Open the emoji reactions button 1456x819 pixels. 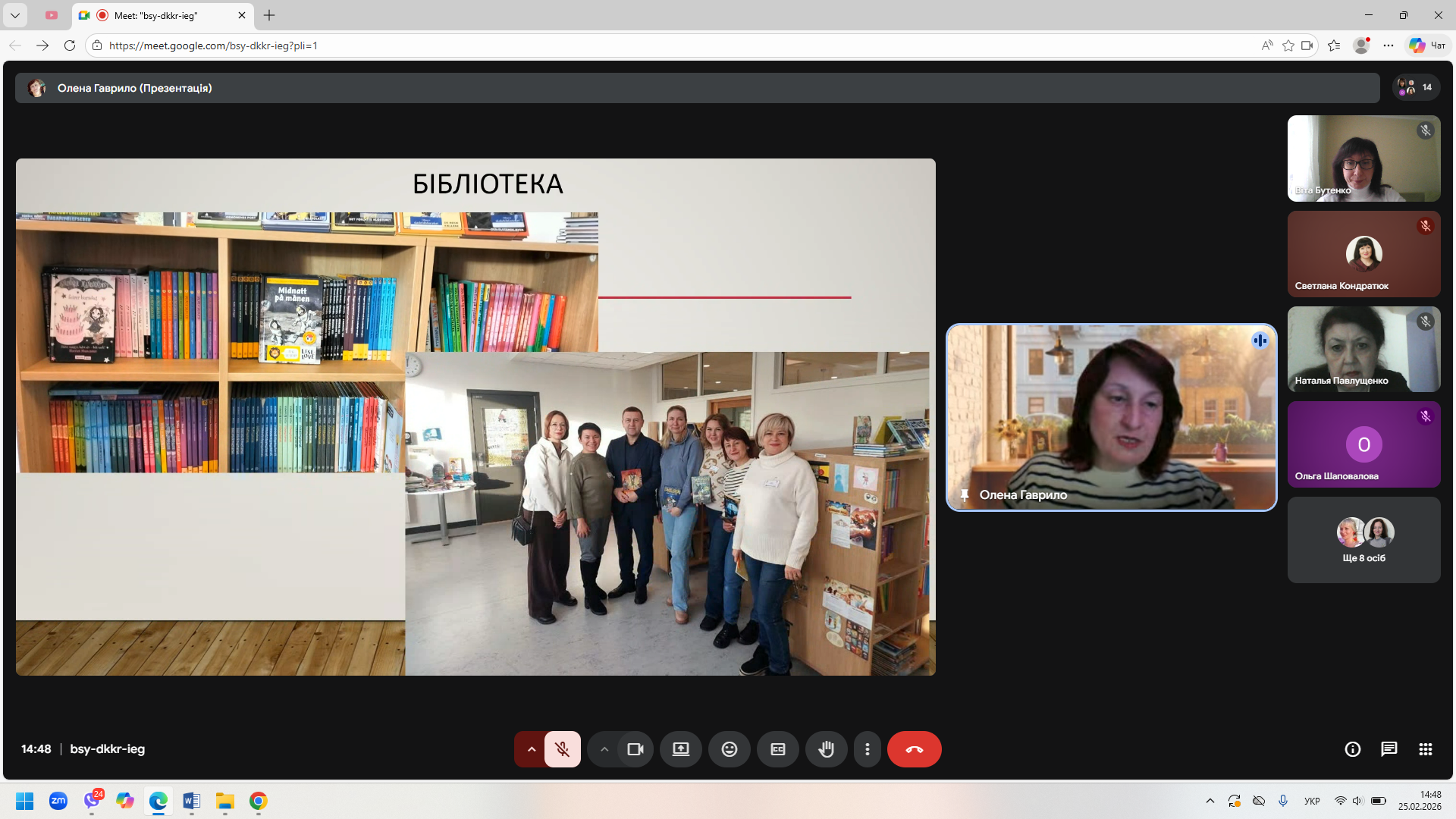point(729,749)
